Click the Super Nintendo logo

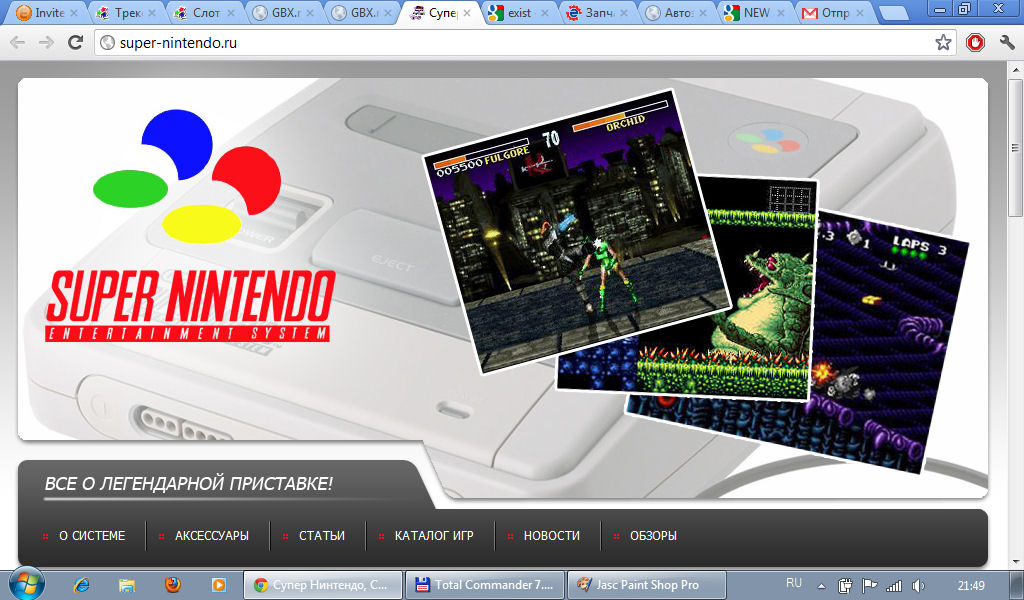(x=189, y=227)
